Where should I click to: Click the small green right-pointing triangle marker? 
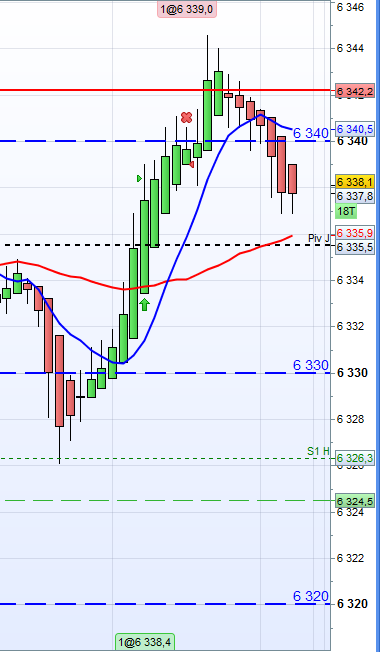click(x=139, y=178)
